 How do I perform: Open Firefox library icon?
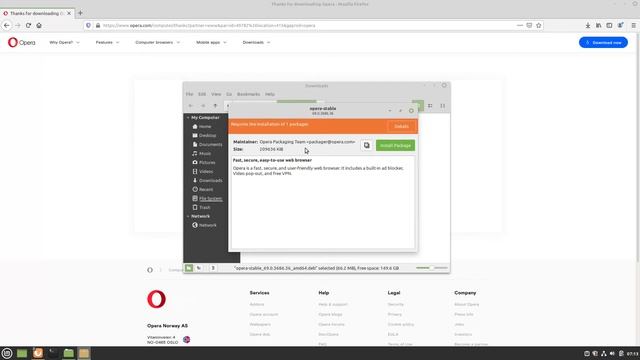tap(598, 25)
